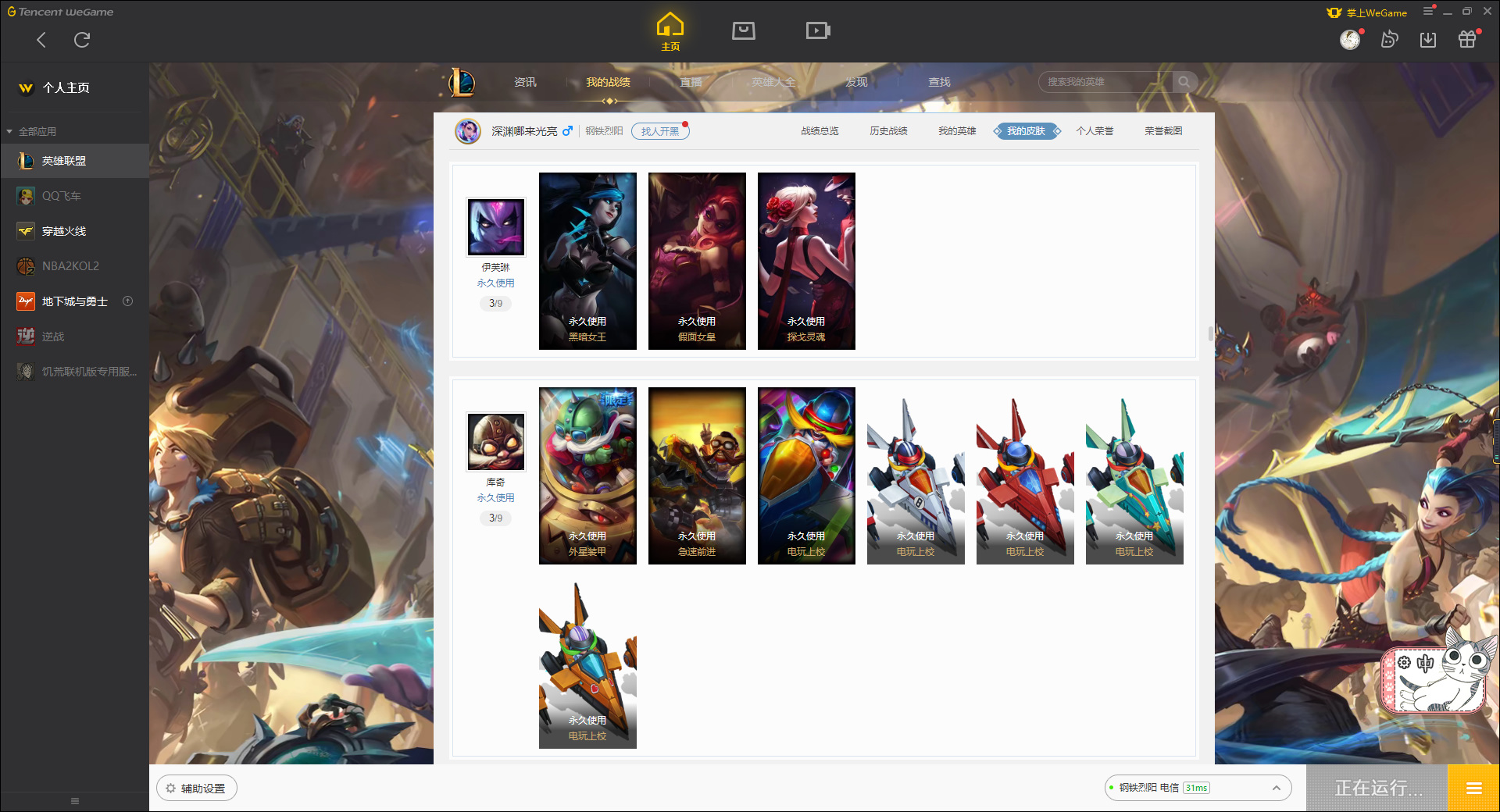Open the 资讯 tab

[525, 82]
